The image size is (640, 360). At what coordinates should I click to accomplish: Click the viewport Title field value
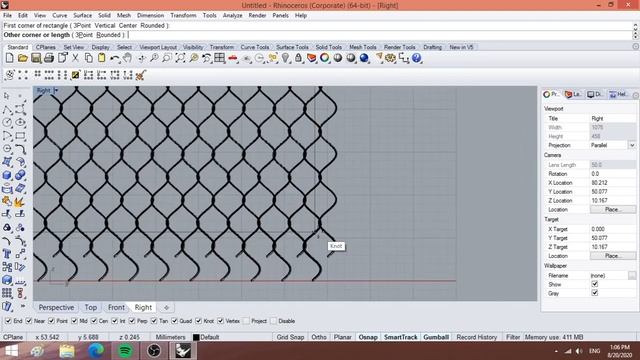[612, 118]
